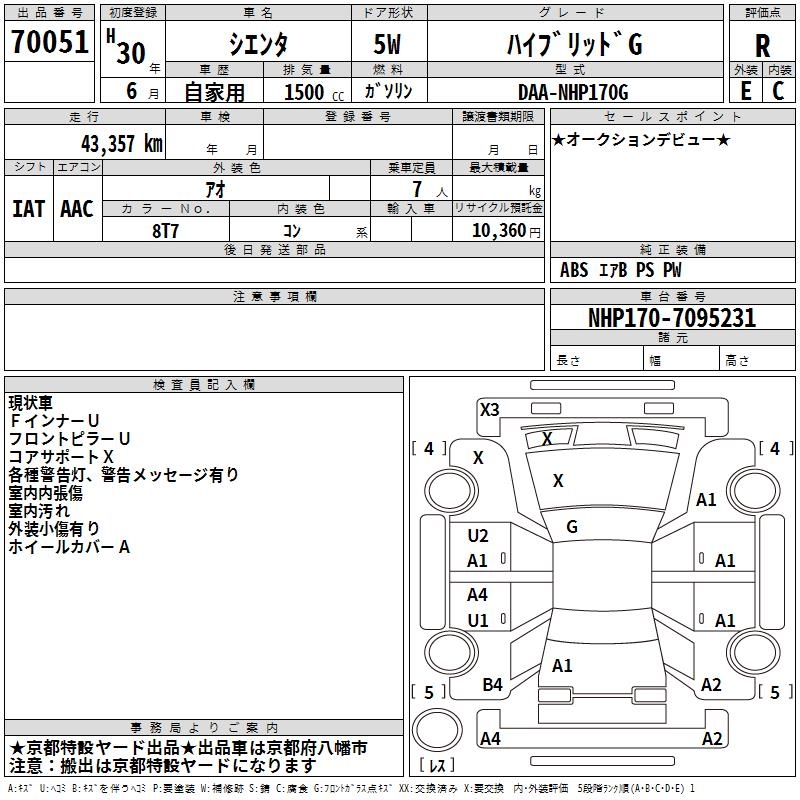
Task: Click A2 mark on the rear bumper corner
Action: (x=712, y=738)
